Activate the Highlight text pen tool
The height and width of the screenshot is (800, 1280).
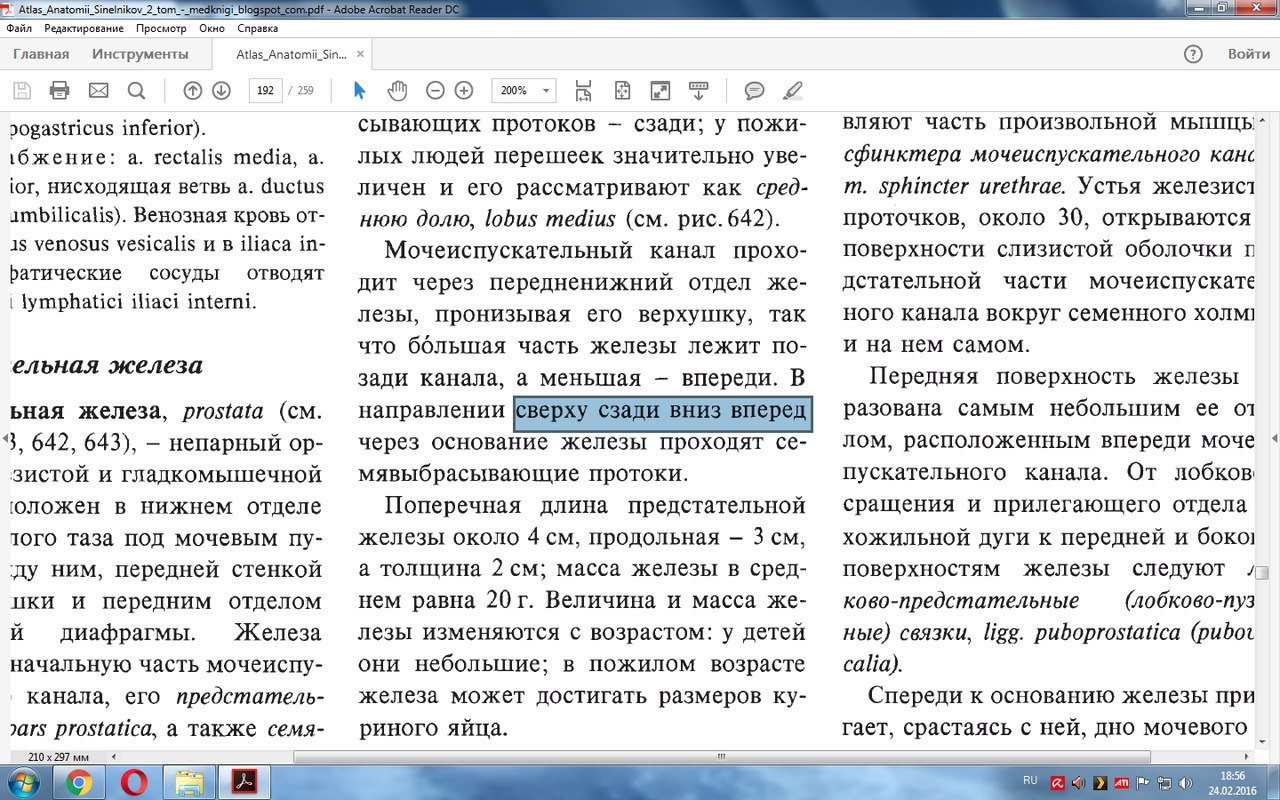792,91
